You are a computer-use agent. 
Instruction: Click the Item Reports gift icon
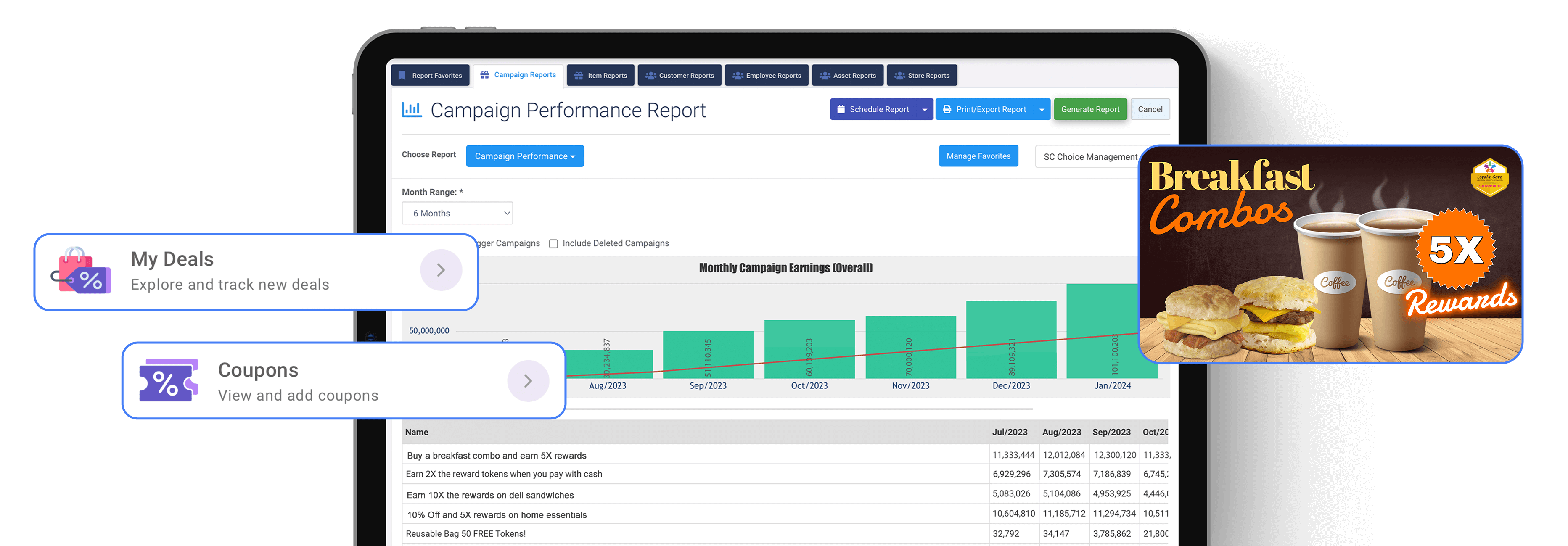point(578,76)
